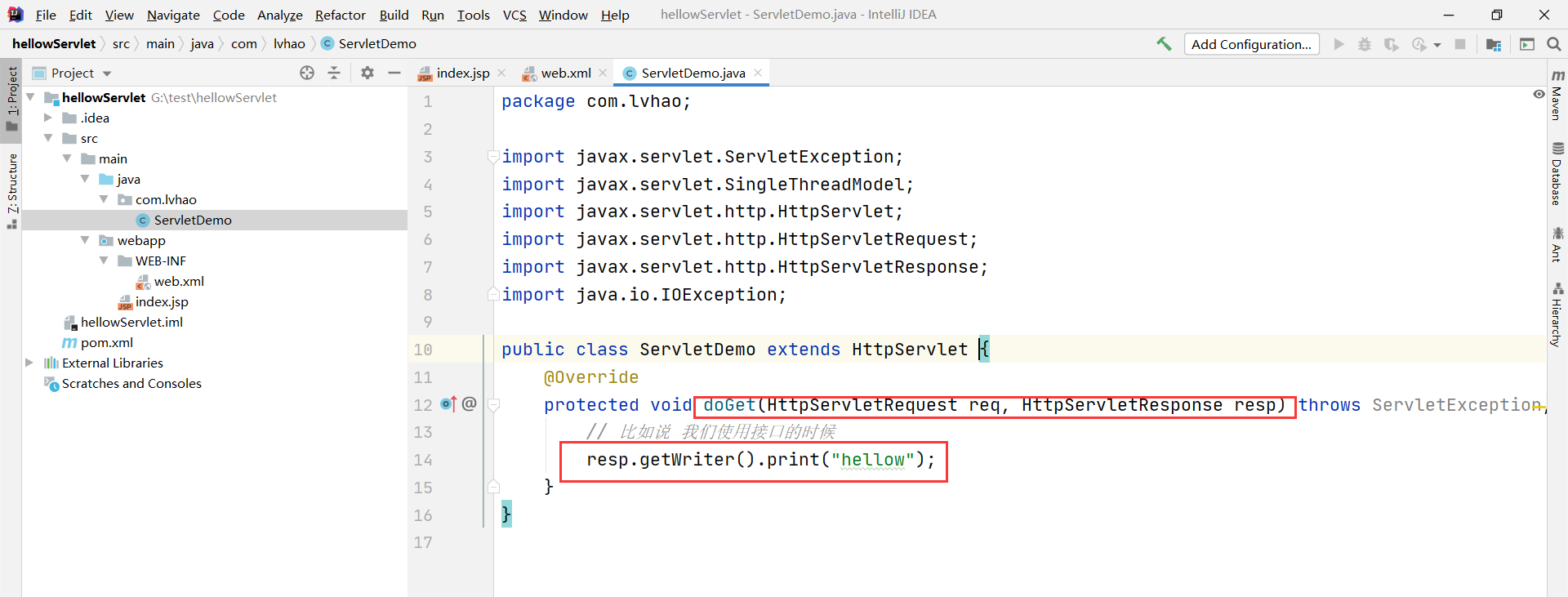Switch to the web.xml editor tab
The width and height of the screenshot is (1568, 597).
coord(566,73)
